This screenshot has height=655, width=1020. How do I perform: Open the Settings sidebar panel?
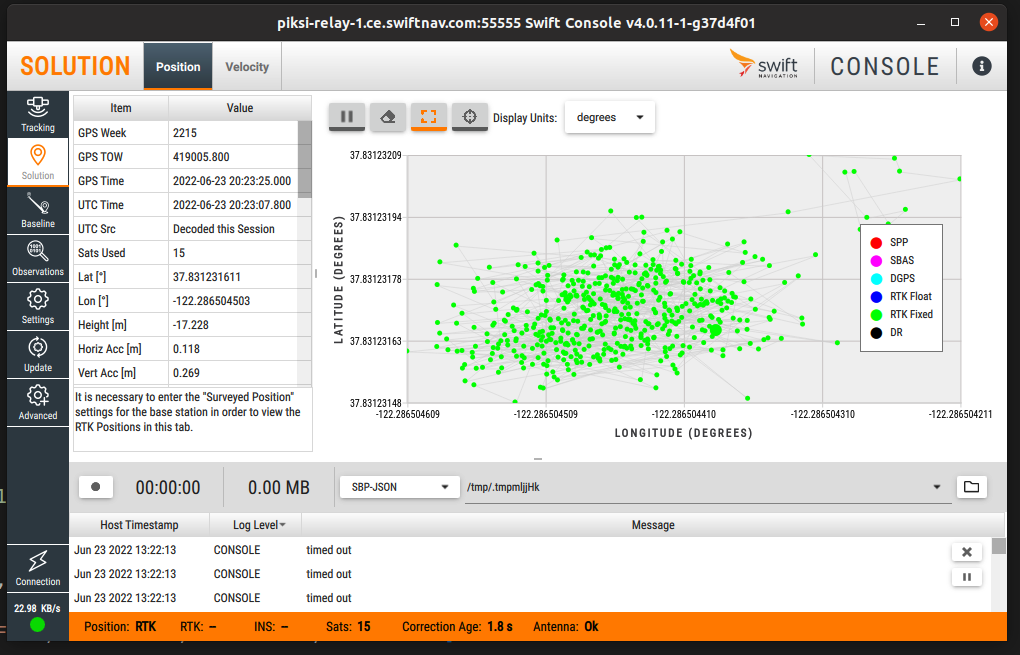click(38, 306)
